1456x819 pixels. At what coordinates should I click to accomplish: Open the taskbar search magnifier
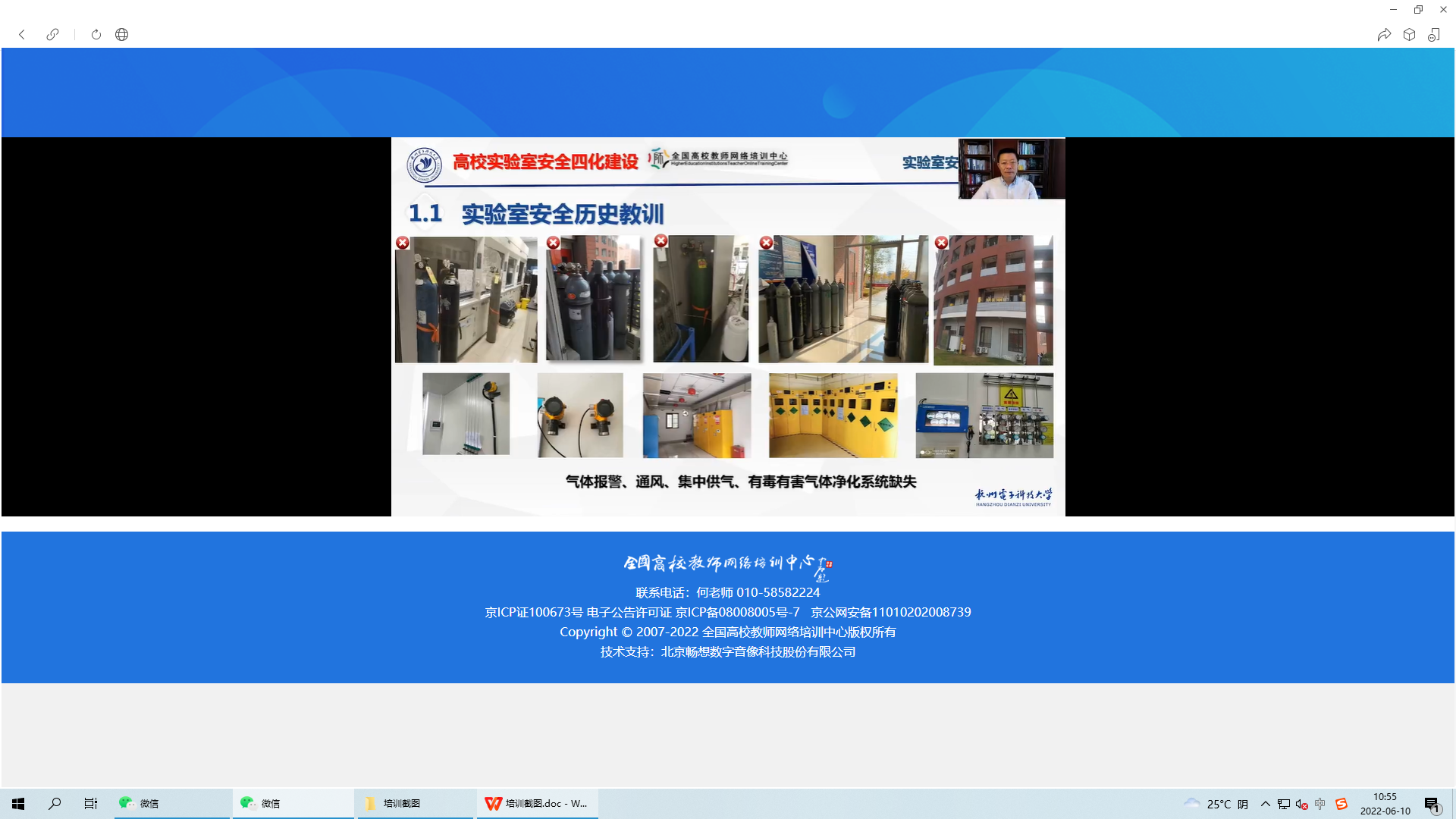[x=55, y=804]
